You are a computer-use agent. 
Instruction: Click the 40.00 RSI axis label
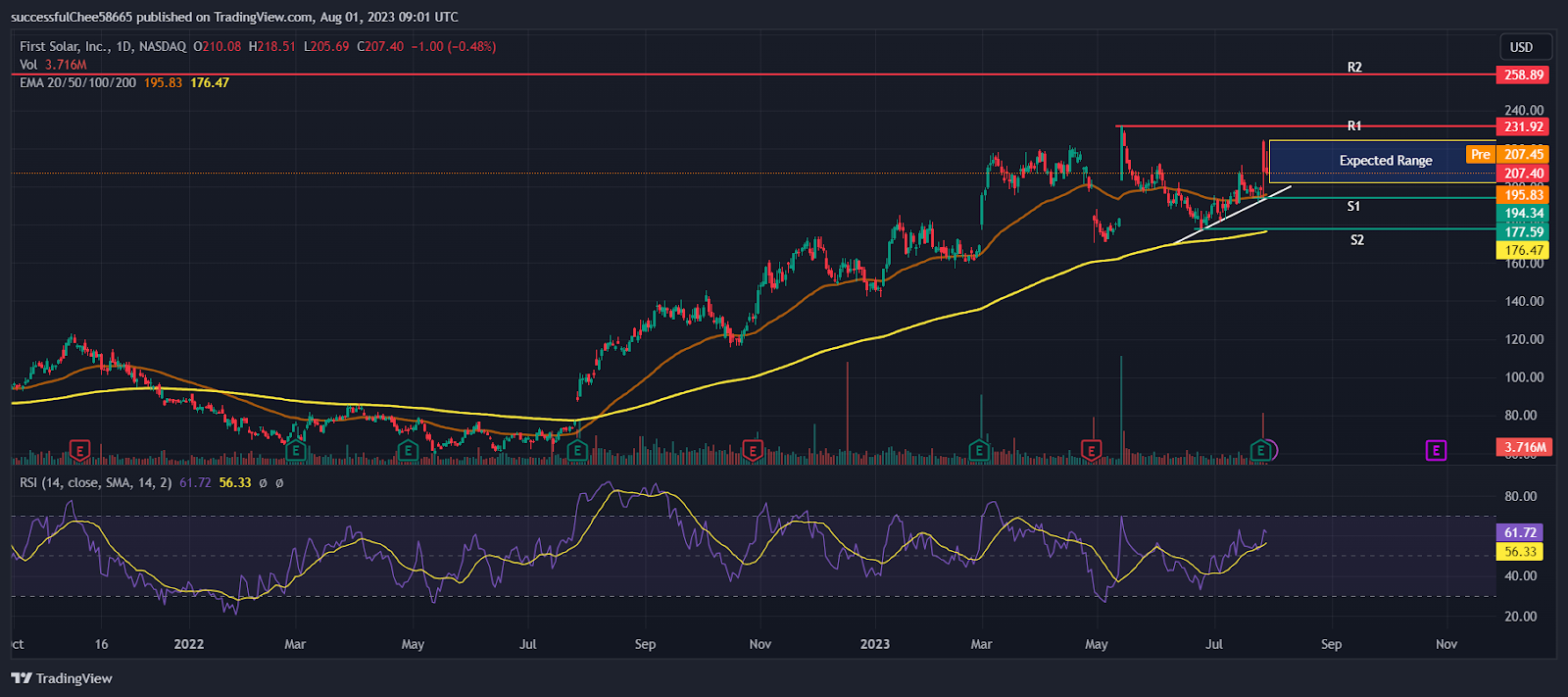[x=1521, y=575]
